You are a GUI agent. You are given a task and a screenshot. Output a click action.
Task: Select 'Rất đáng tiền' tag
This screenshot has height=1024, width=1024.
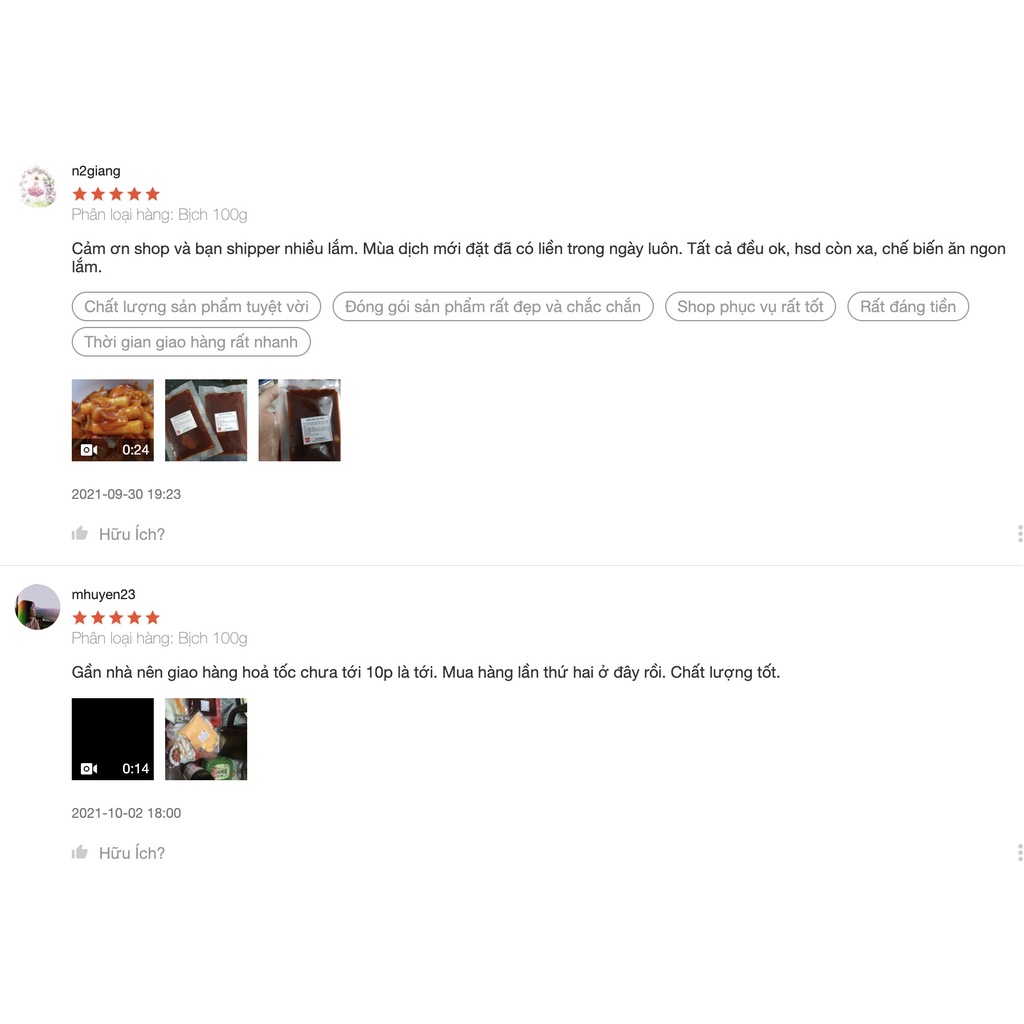pyautogui.click(x=908, y=306)
